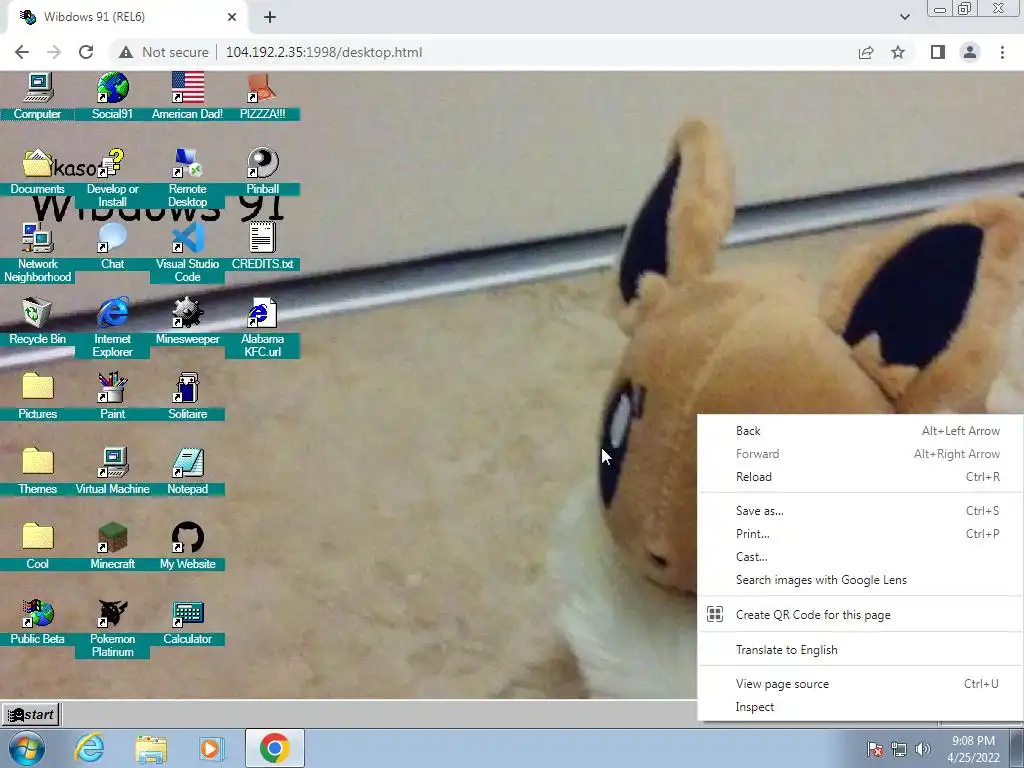Click the Not secure warning label
1024x768 pixels.
[164, 52]
